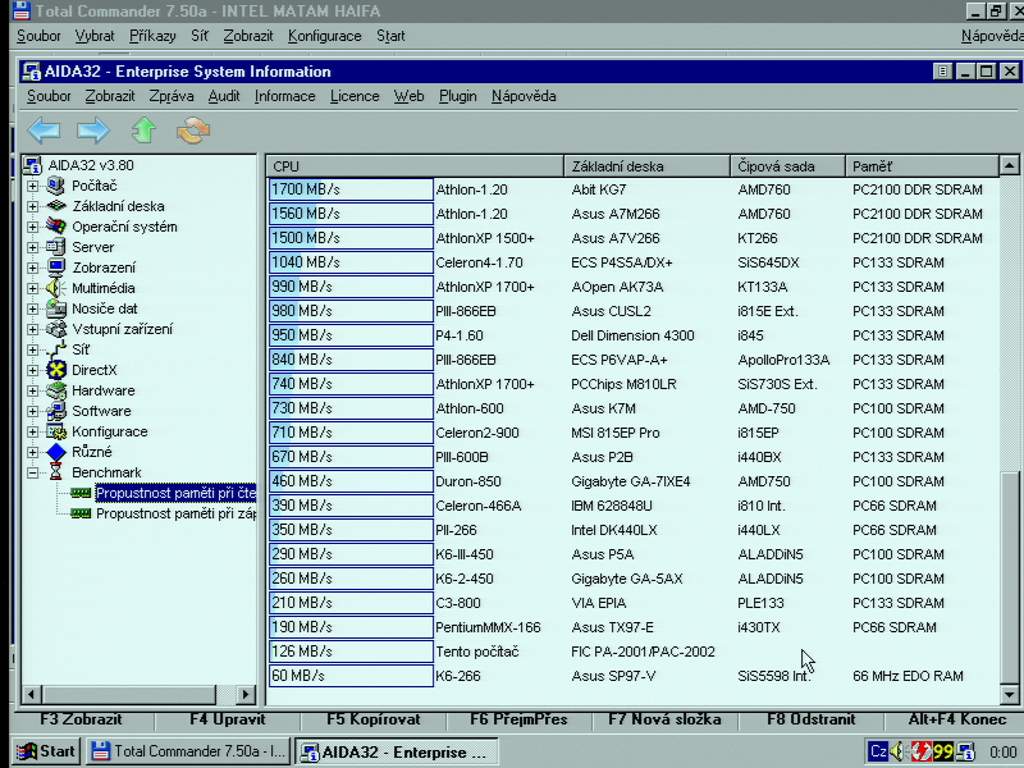Open the AIDA32 Licence menu
The height and width of the screenshot is (768, 1024).
[355, 96]
